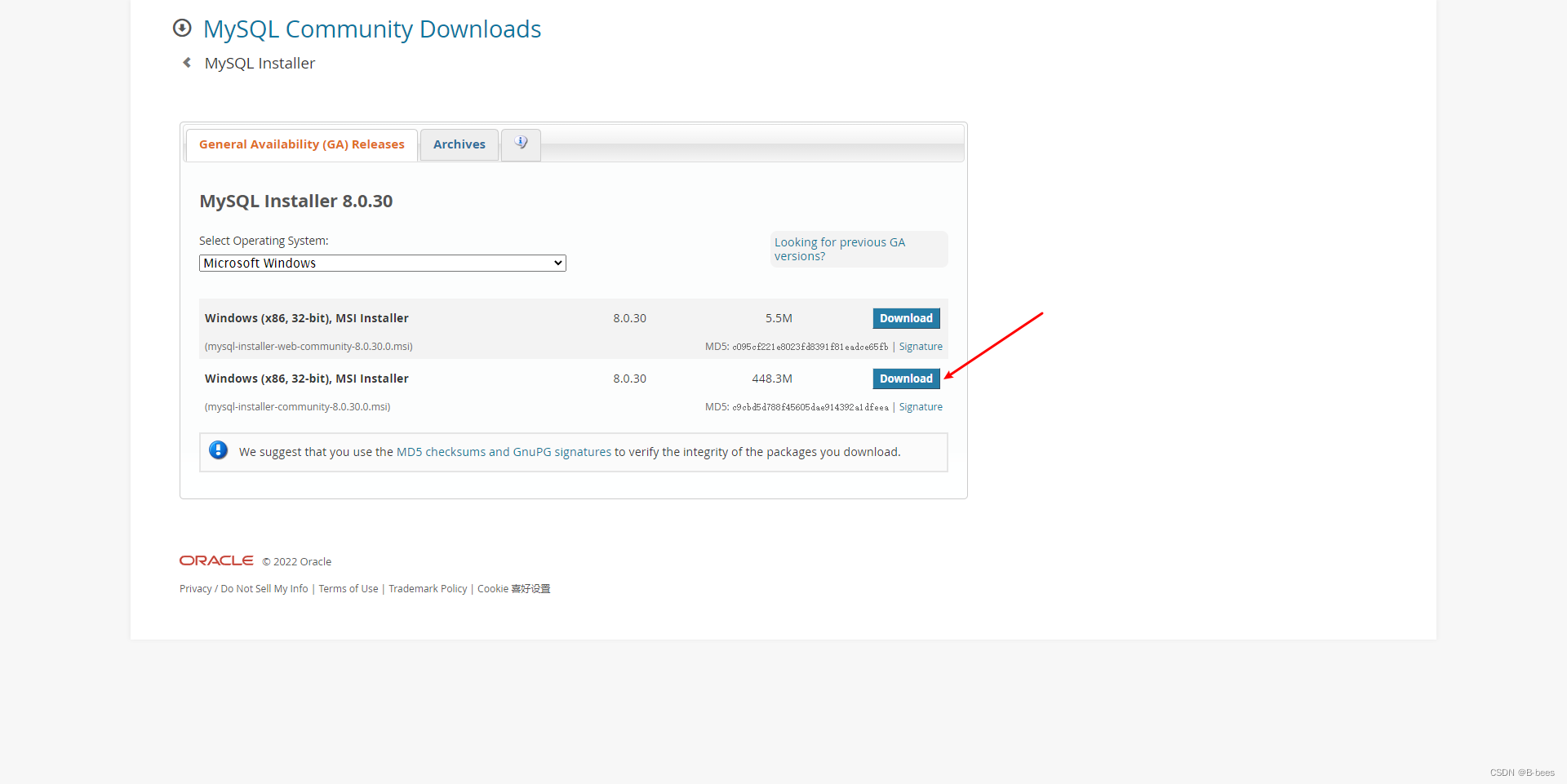Click the 448.3M file size value
The image size is (1567, 784).
coord(772,379)
